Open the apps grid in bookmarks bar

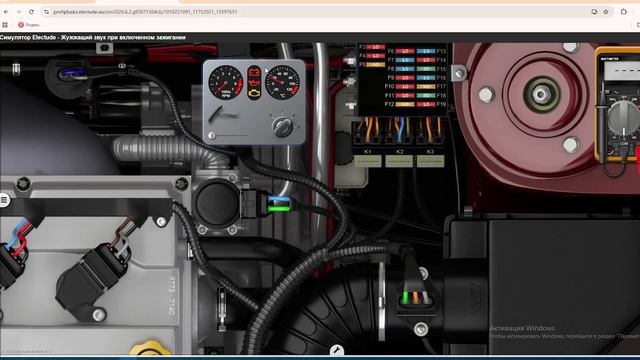(x=5, y=25)
